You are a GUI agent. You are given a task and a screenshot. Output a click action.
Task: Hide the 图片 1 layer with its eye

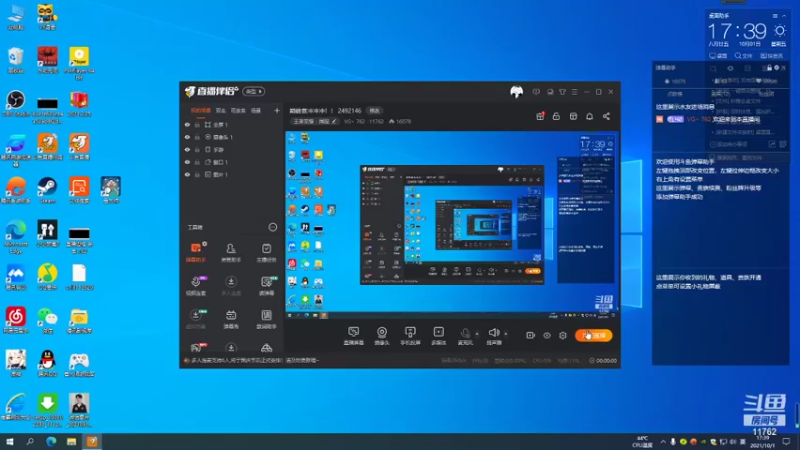(187, 174)
